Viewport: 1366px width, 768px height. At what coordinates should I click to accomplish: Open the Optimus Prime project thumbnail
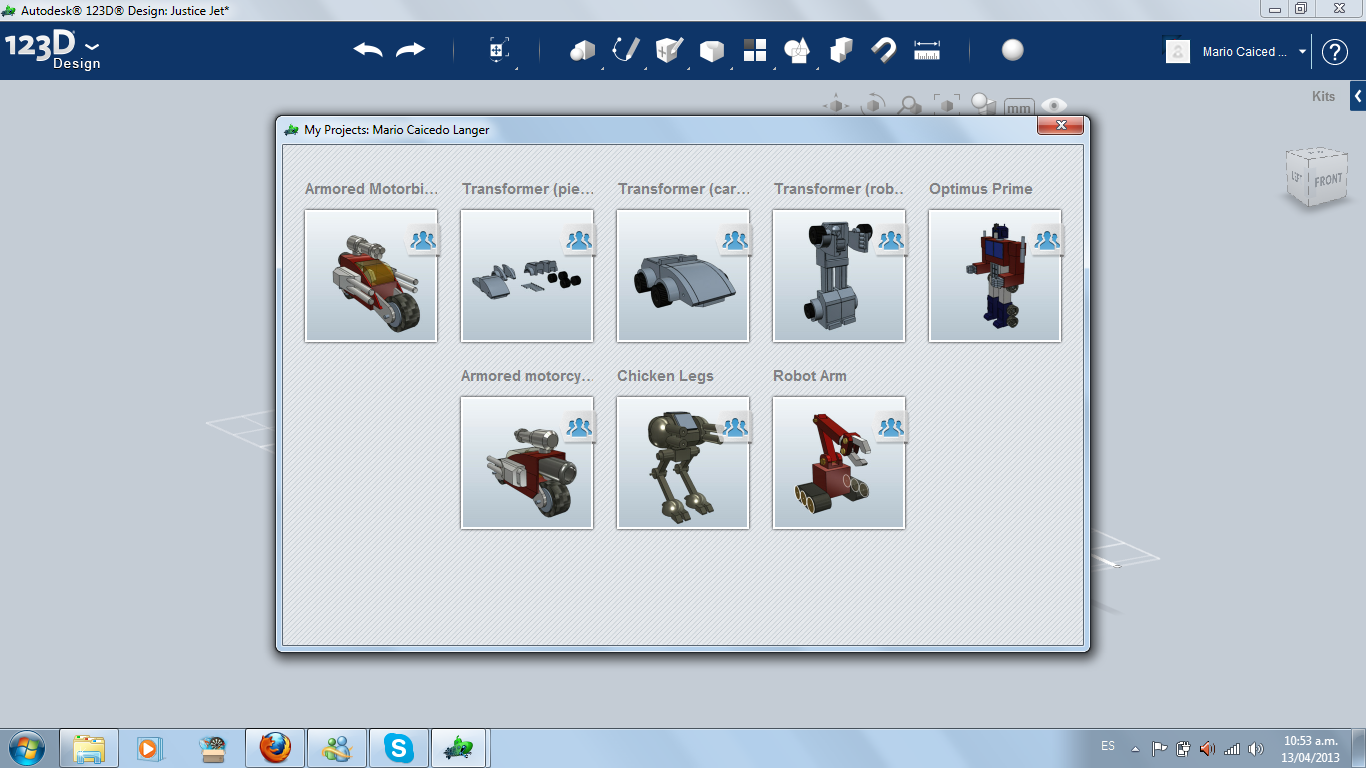coord(995,276)
